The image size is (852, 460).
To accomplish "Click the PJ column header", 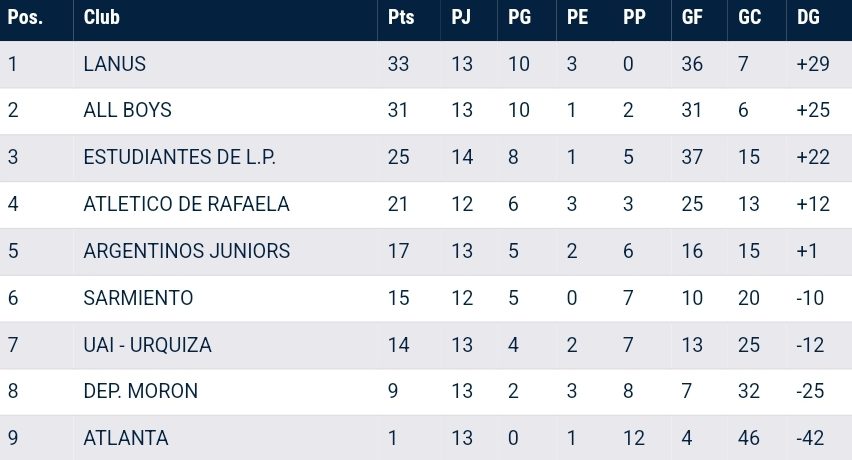I will tap(461, 17).
